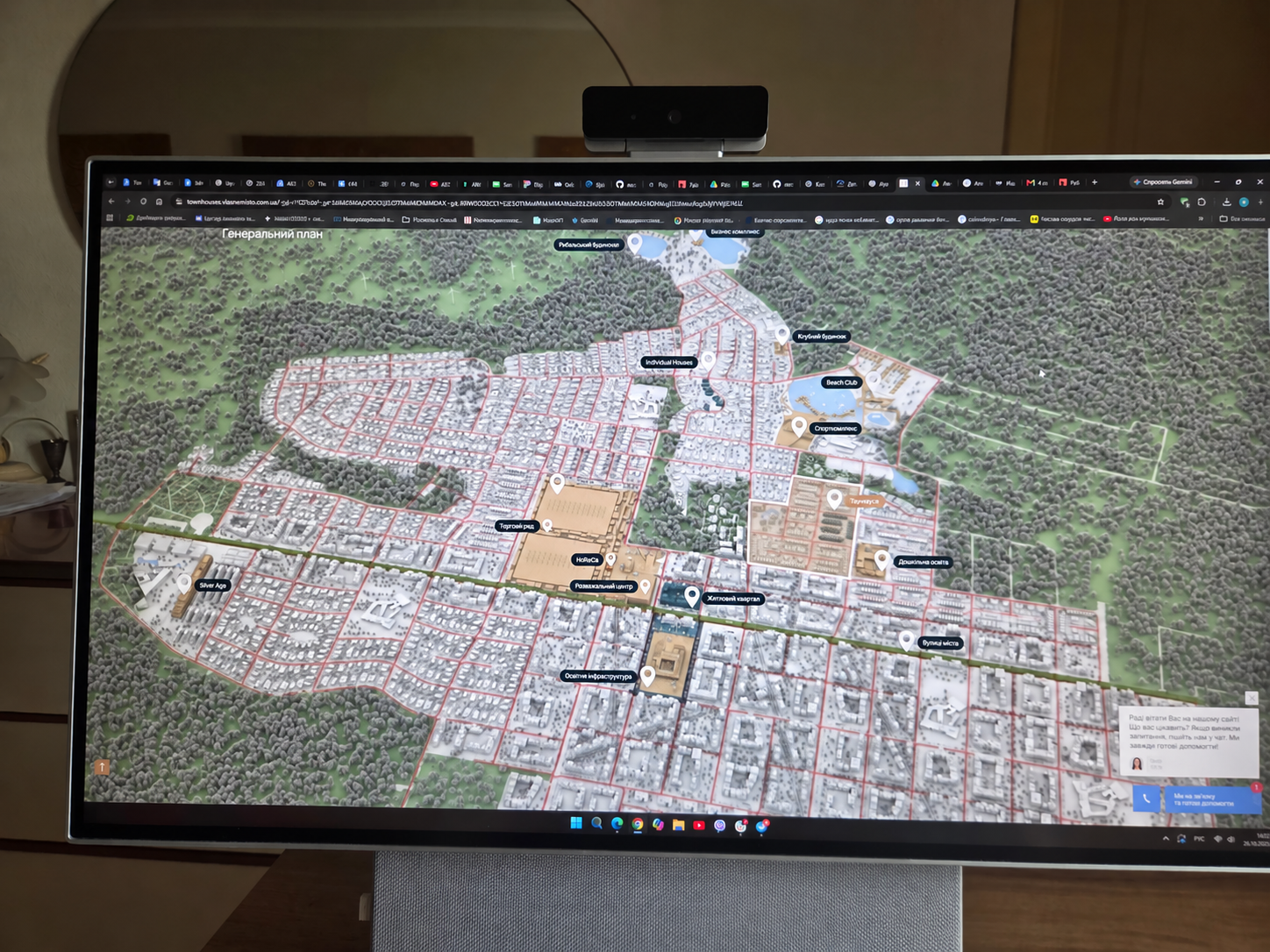Click the Silver Age map pin
Viewport: 1270px width, 952px height.
(x=183, y=583)
